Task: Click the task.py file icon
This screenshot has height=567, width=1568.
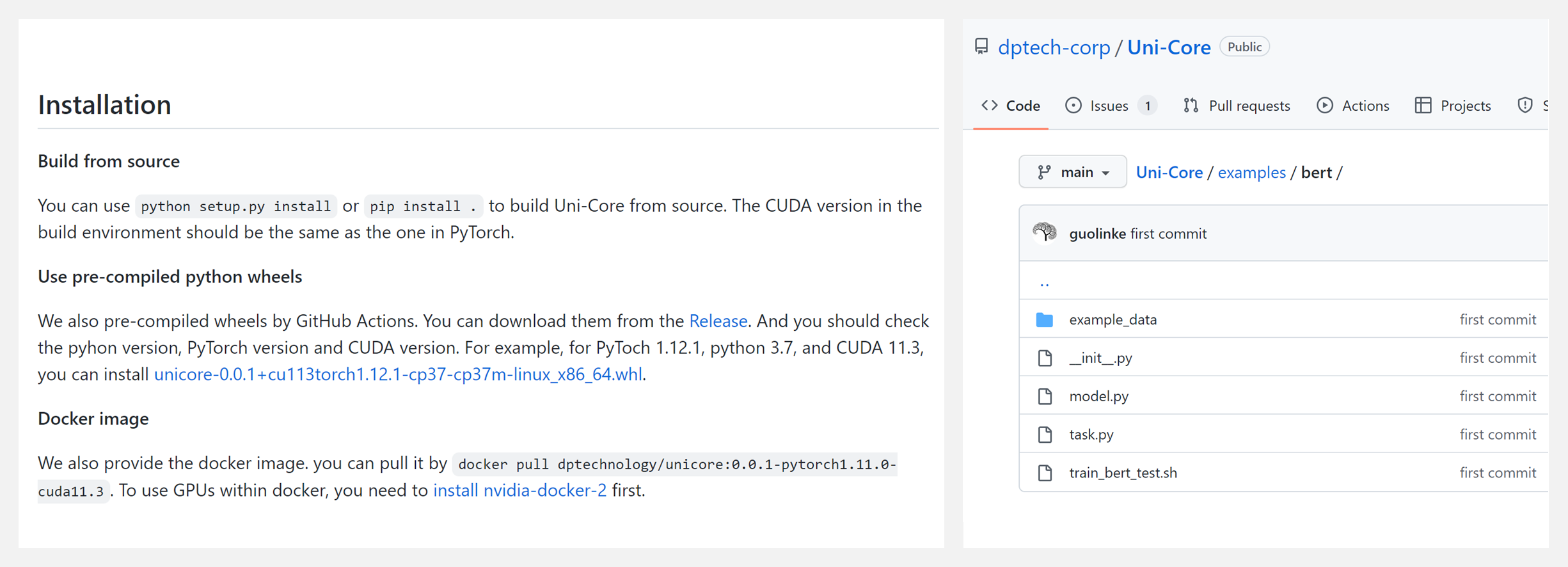Action: (x=1045, y=435)
